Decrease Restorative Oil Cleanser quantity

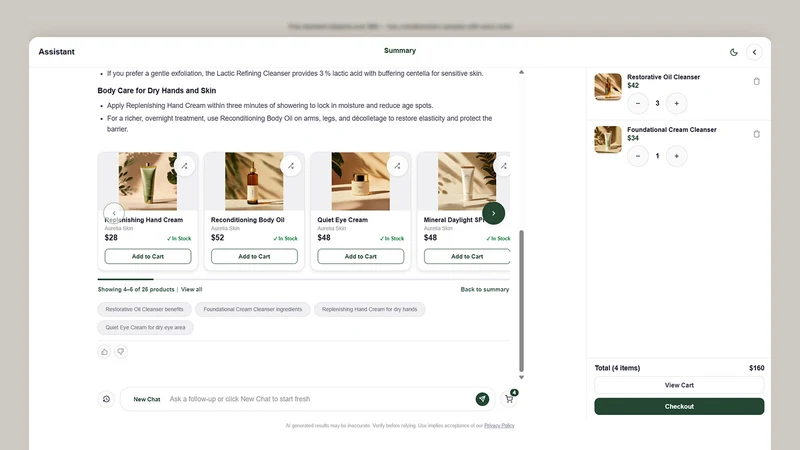[638, 104]
